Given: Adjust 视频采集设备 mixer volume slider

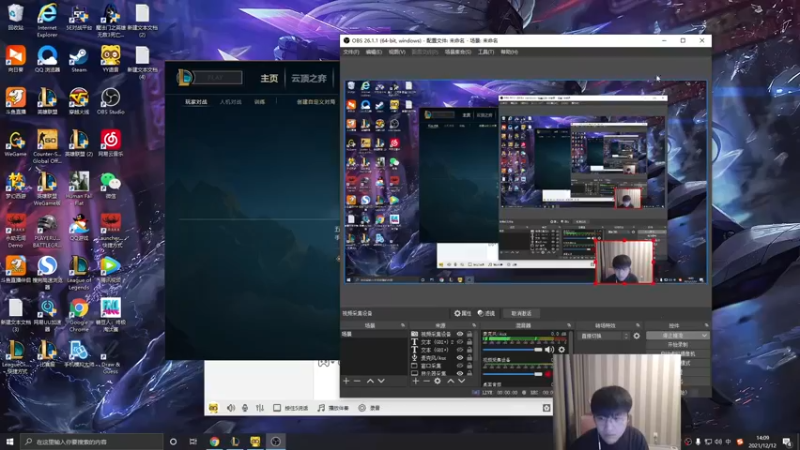Looking at the screenshot, I should point(512,374).
